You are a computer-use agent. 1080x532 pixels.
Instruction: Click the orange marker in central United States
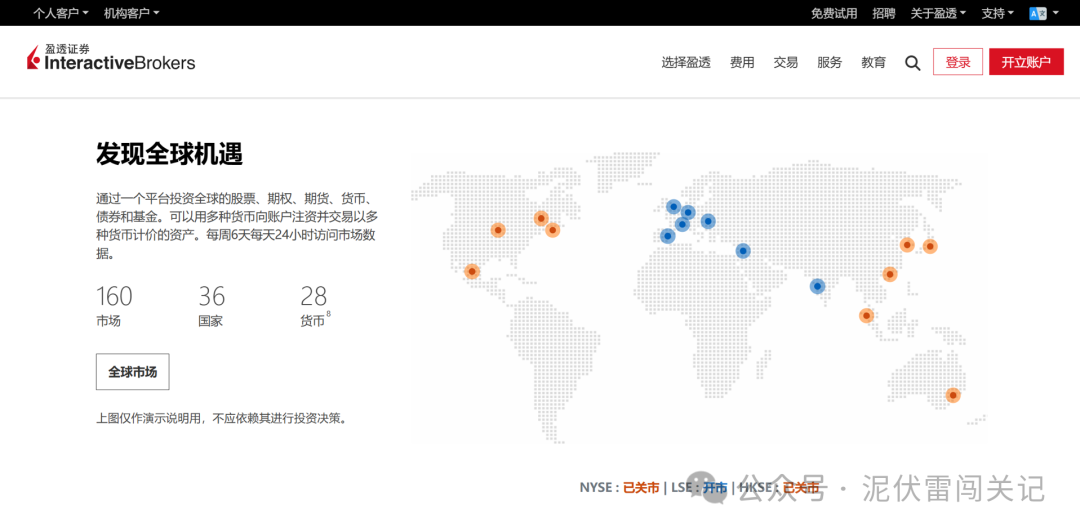pos(497,230)
